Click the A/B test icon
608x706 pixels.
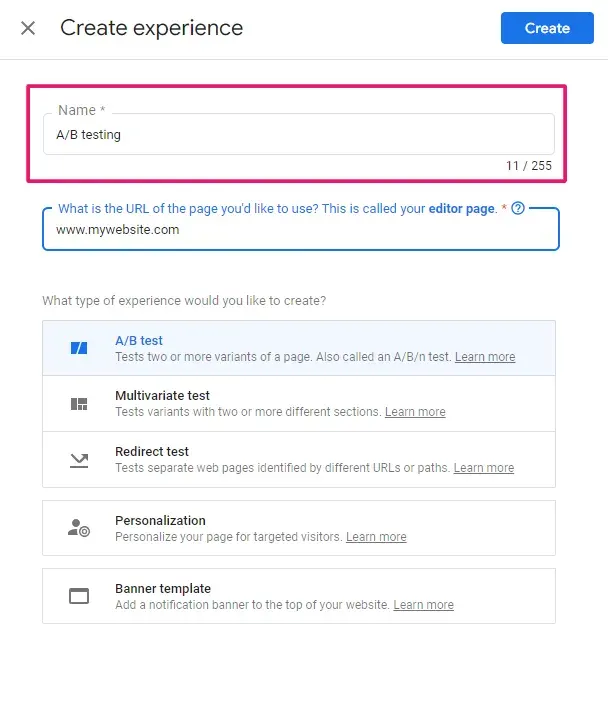pyautogui.click(x=79, y=348)
